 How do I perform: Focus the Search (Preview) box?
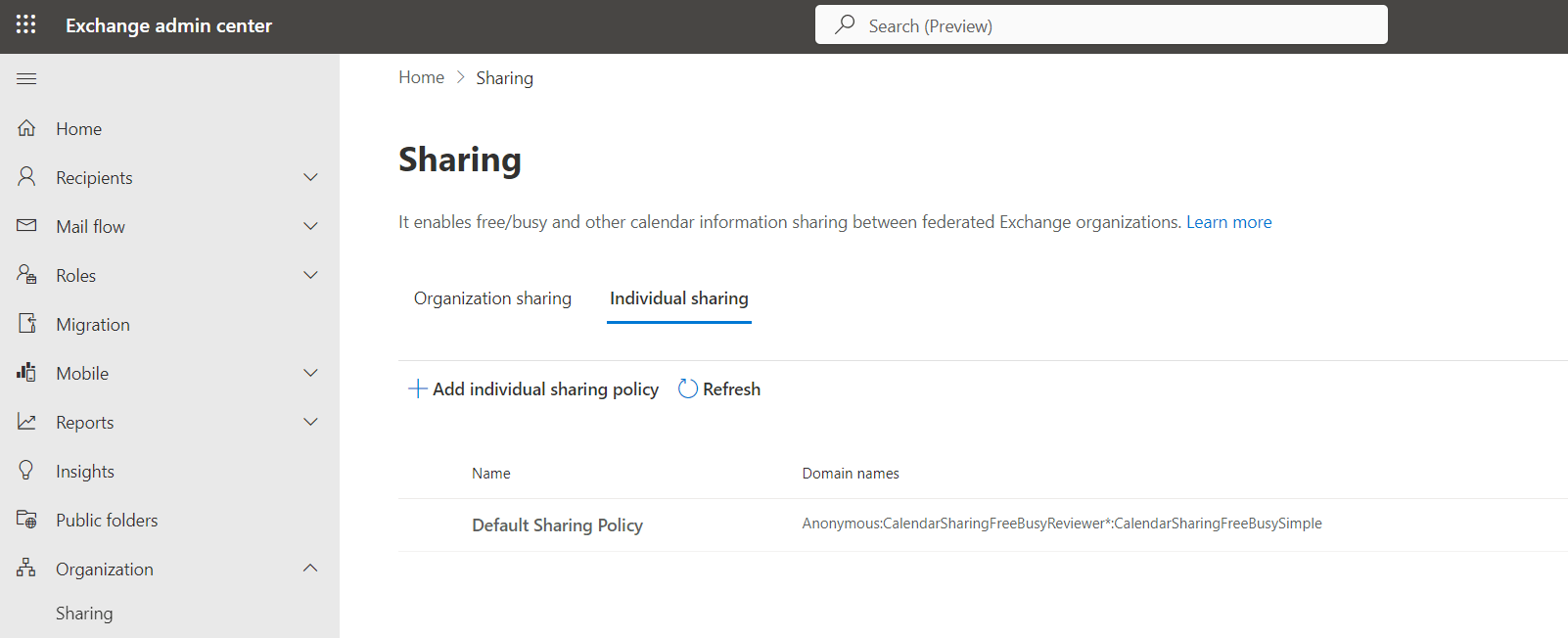point(1101,24)
